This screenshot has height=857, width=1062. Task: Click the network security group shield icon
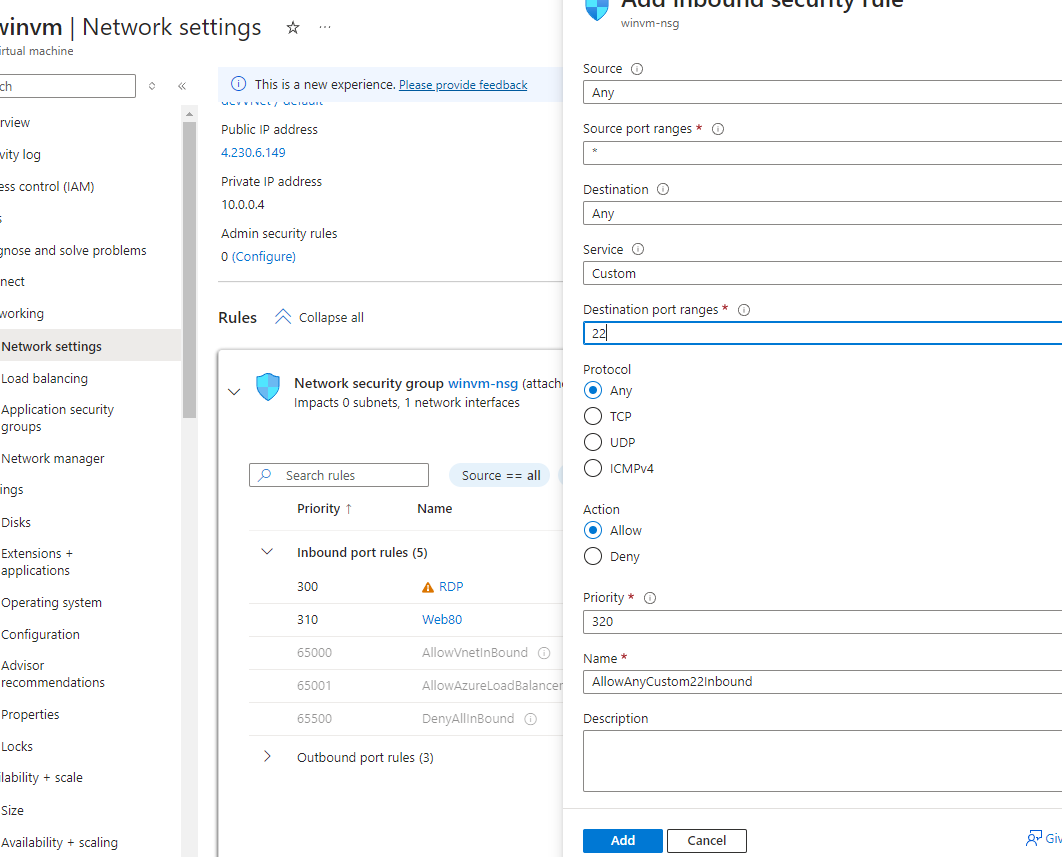pyautogui.click(x=268, y=387)
